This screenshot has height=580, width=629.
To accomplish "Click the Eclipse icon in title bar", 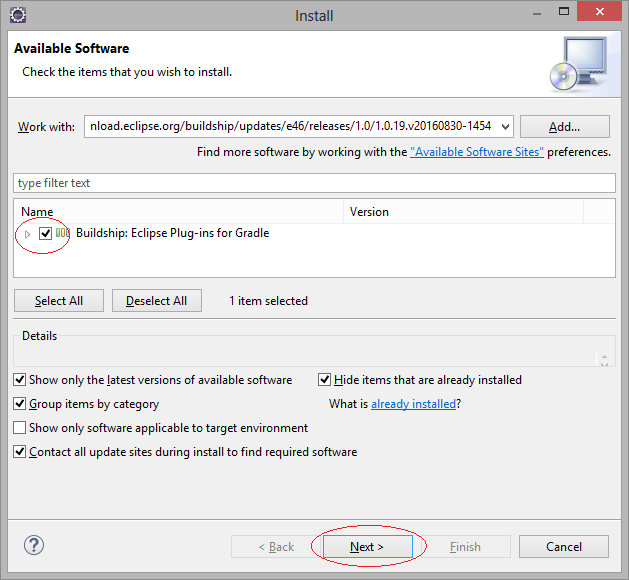I will pyautogui.click(x=18, y=15).
